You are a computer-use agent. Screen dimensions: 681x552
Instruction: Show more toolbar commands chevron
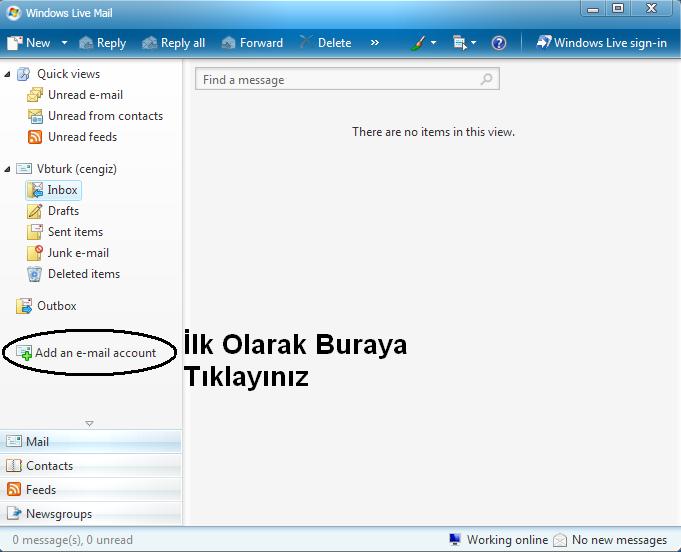[x=374, y=43]
